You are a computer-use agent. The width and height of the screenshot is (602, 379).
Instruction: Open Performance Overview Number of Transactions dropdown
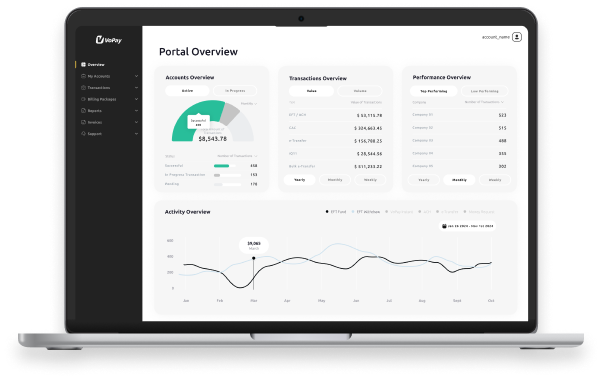[484, 102]
